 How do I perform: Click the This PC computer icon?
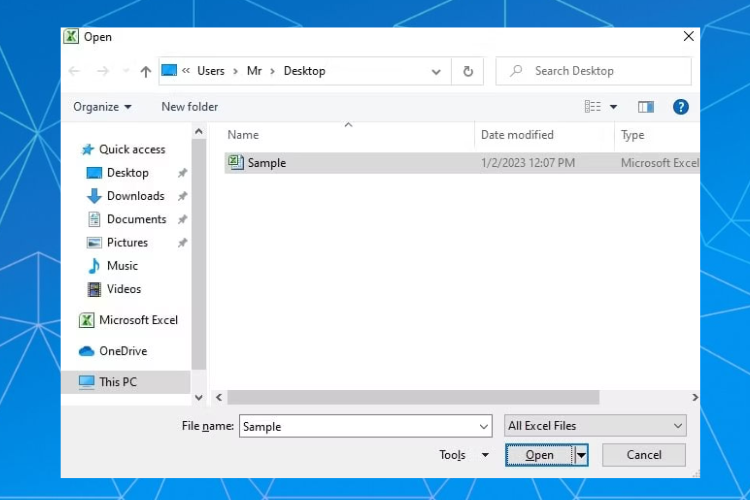pos(86,382)
